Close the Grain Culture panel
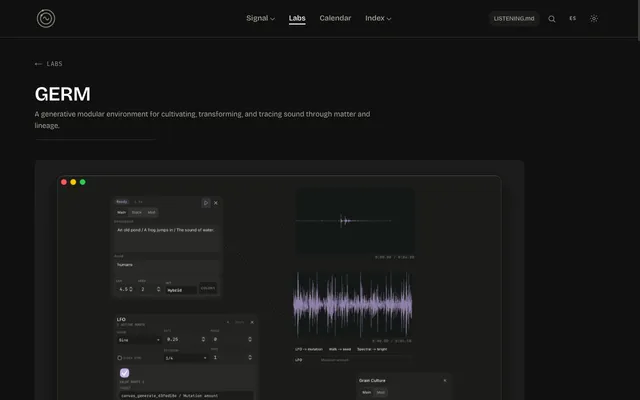Viewport: 640px width, 400px height. 444,380
